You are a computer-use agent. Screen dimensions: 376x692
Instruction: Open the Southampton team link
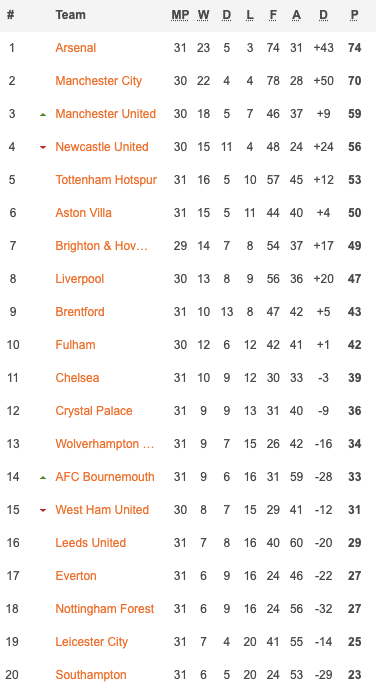click(91, 675)
